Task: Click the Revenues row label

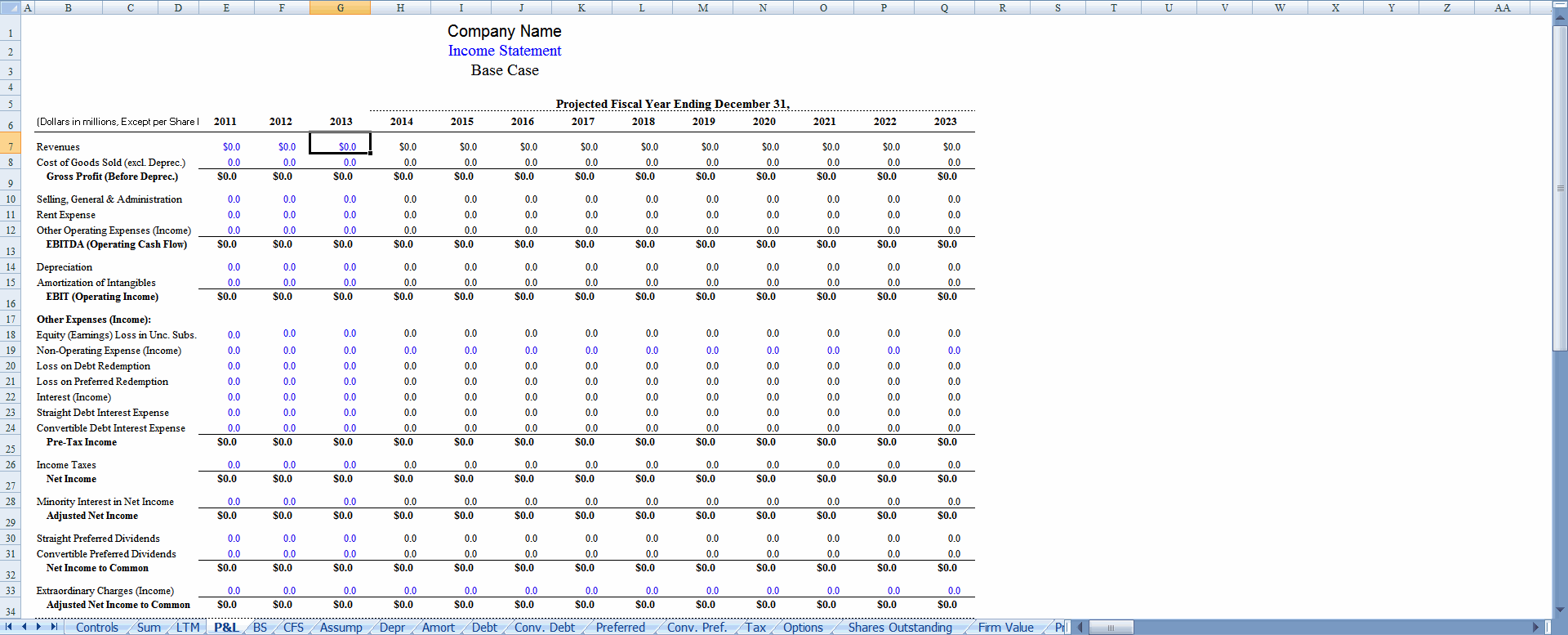Action: 58,147
